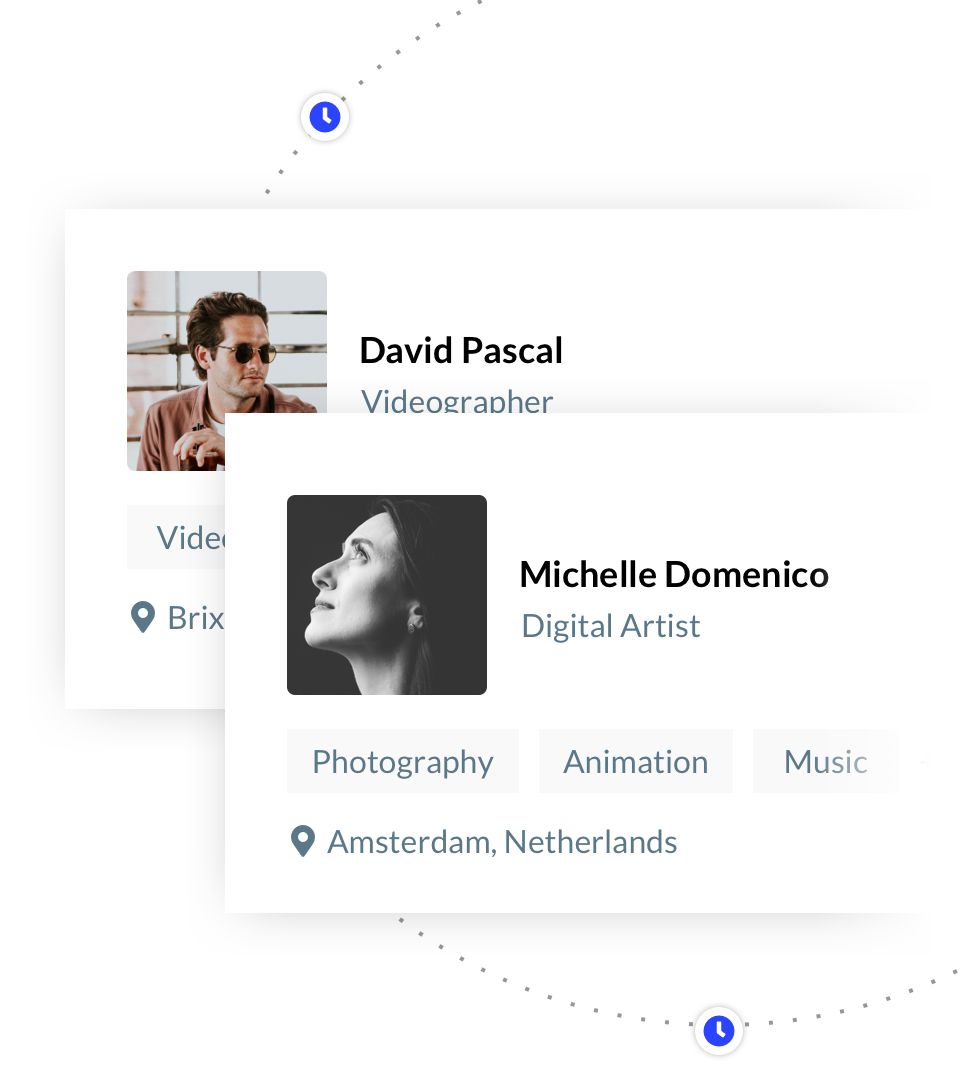This screenshot has width=963, height=1069.
Task: Select the partially hidden Vide tag
Action: tap(177, 537)
